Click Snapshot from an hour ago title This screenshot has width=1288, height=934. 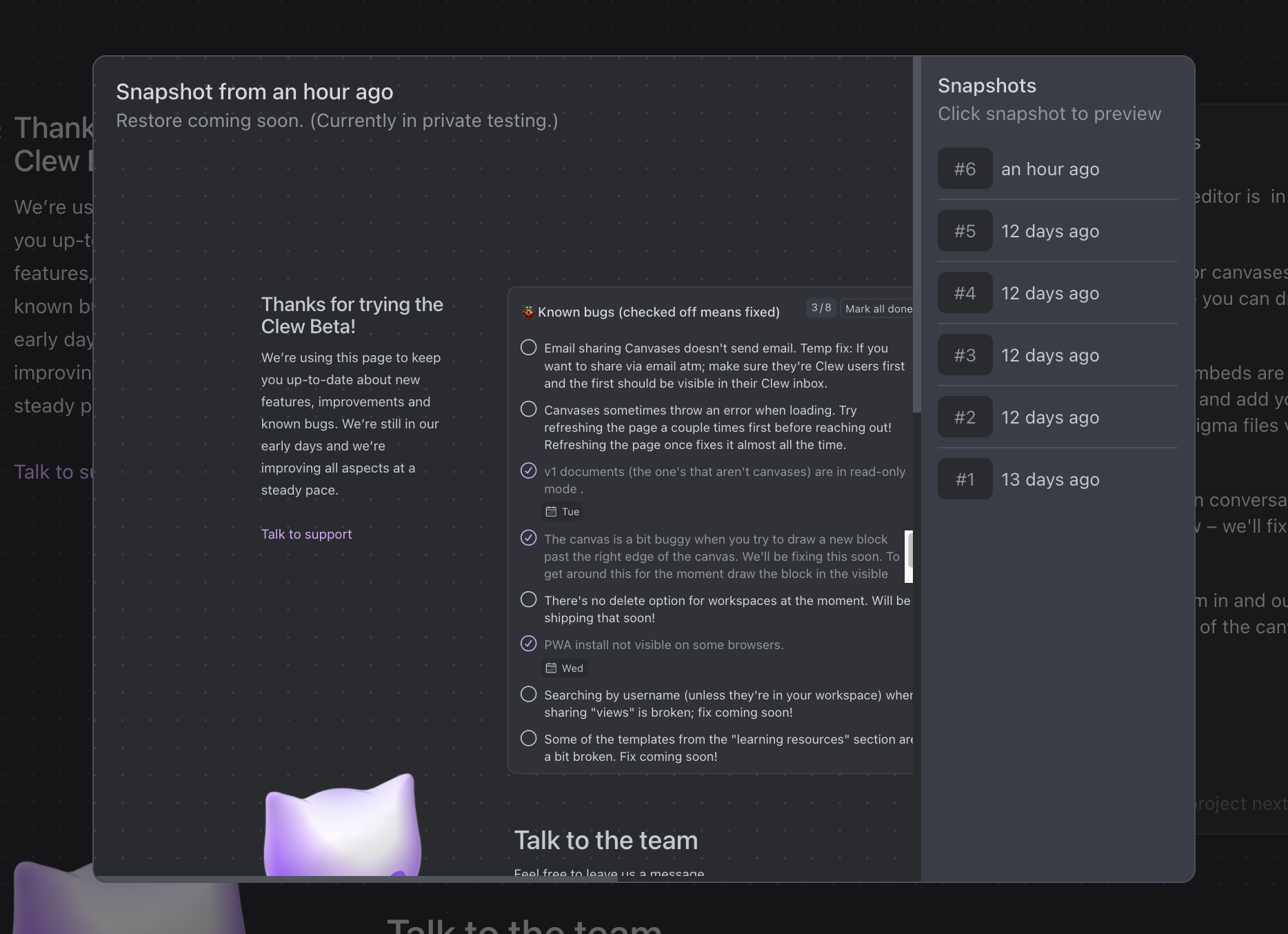point(254,92)
